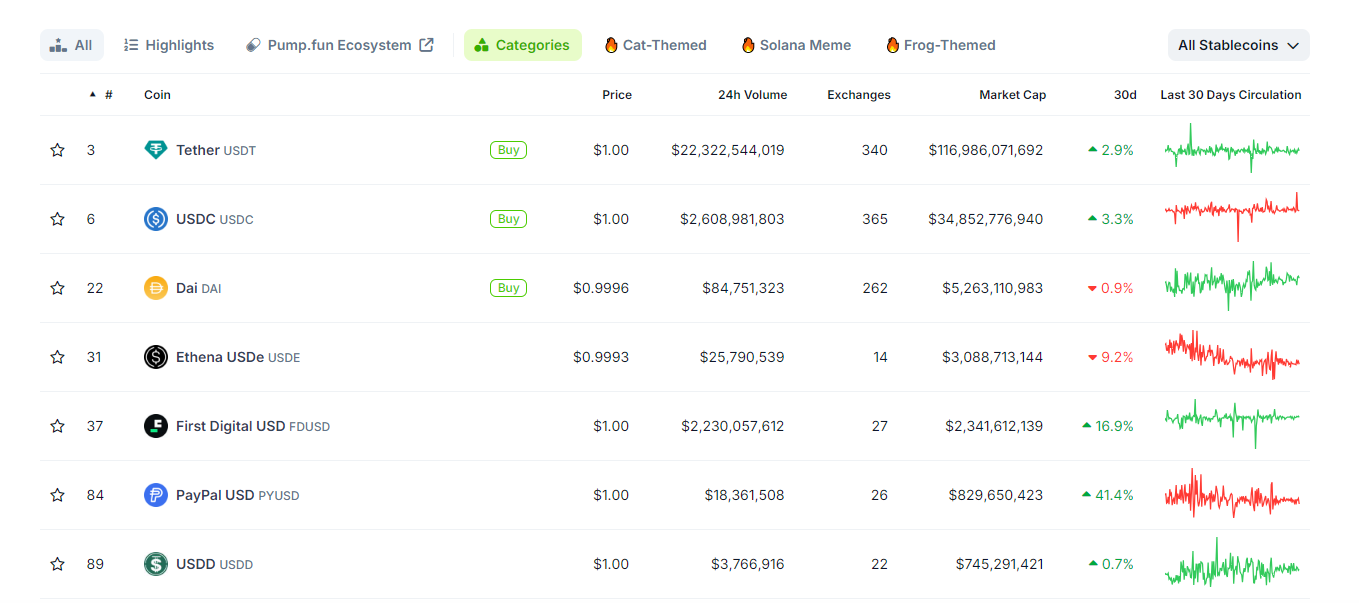Open Ethena USDe's circulation sparkline
The image size is (1359, 603).
[1232, 355]
